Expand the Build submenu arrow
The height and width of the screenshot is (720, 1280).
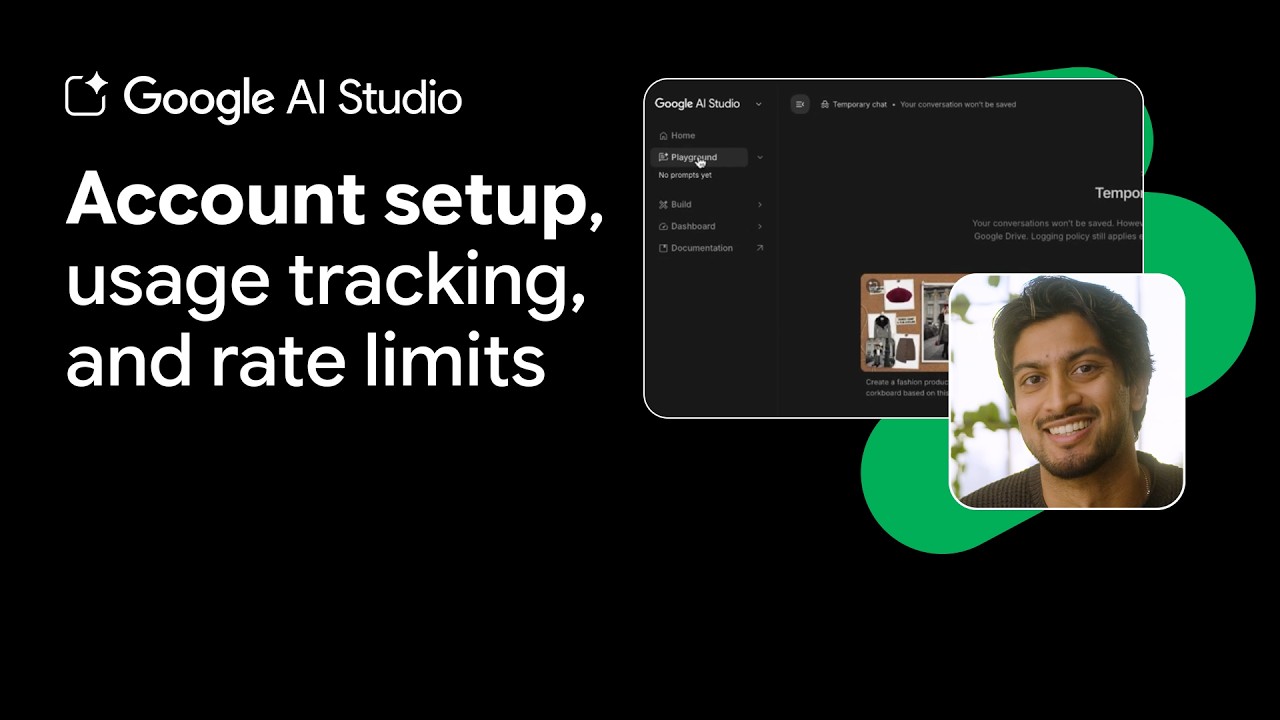tap(760, 204)
